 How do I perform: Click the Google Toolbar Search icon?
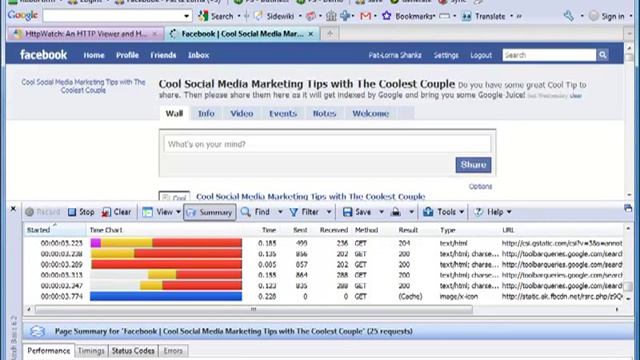coord(203,16)
